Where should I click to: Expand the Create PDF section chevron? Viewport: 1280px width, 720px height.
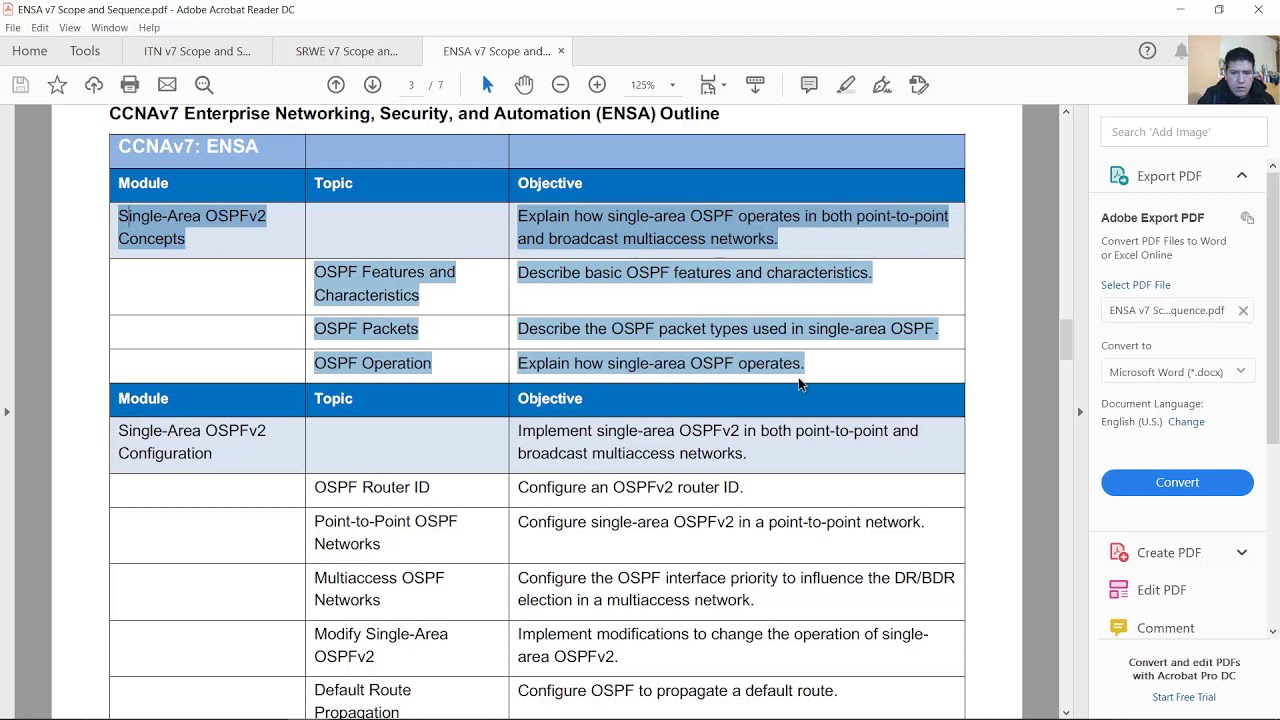tap(1242, 552)
